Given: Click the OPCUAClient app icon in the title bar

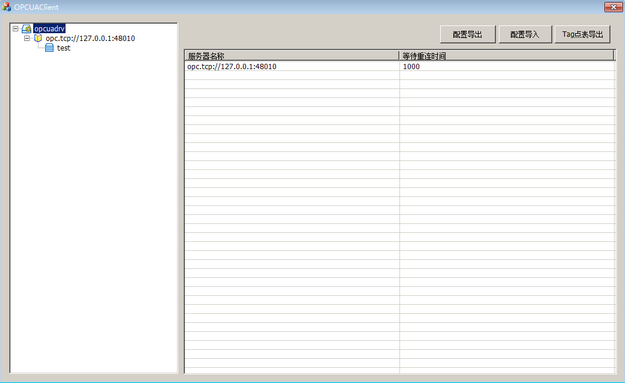Looking at the screenshot, I should click(x=6, y=7).
